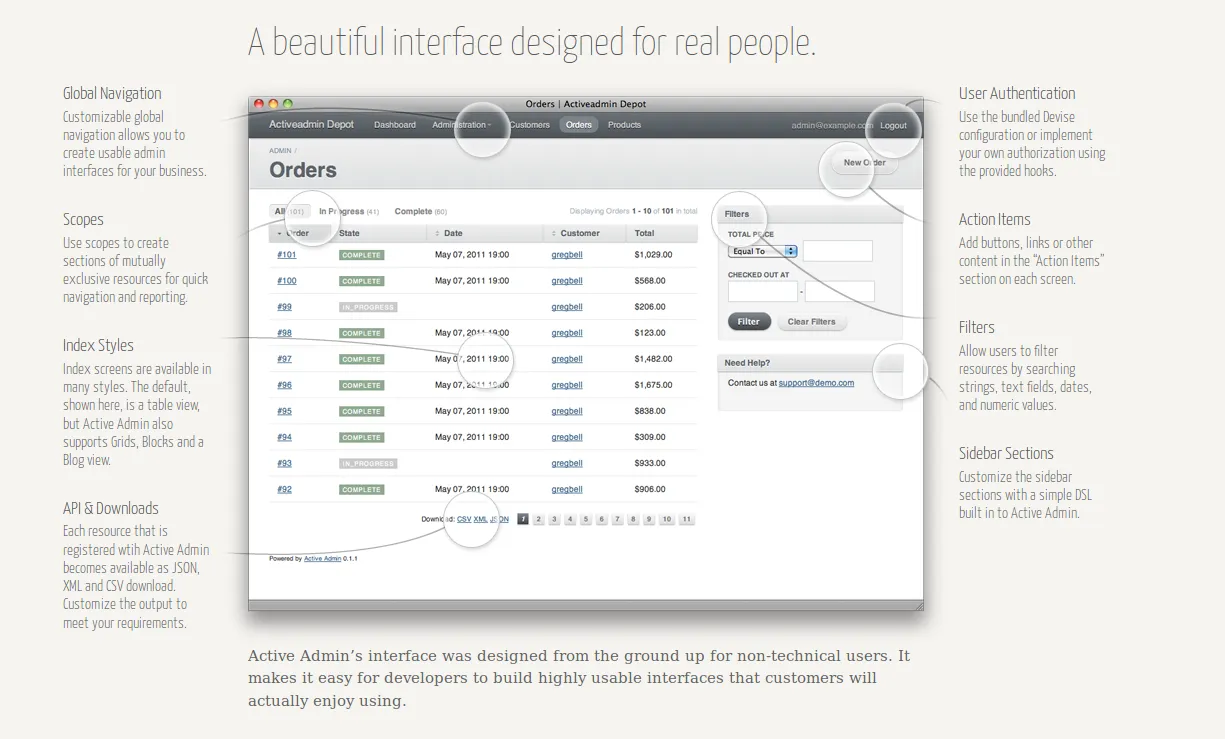The width and height of the screenshot is (1225, 739).
Task: Click gregbell in the $1,482.00 row
Action: [567, 359]
